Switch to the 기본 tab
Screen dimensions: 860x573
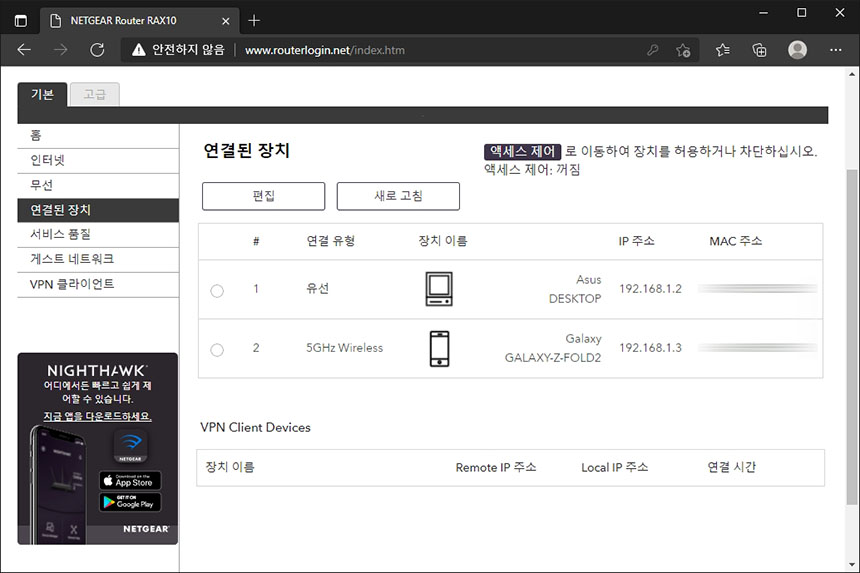pyautogui.click(x=42, y=94)
